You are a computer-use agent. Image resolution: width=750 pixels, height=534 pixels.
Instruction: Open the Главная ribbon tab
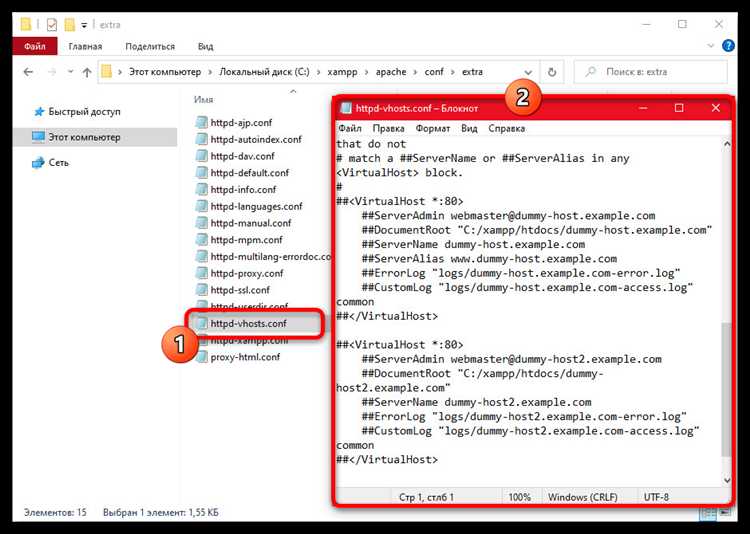click(x=85, y=46)
